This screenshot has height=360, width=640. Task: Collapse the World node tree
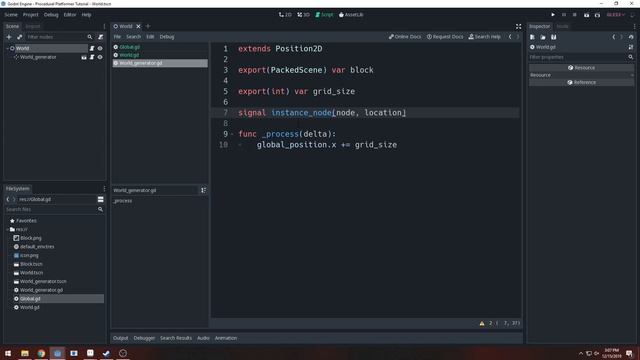tap(7, 48)
